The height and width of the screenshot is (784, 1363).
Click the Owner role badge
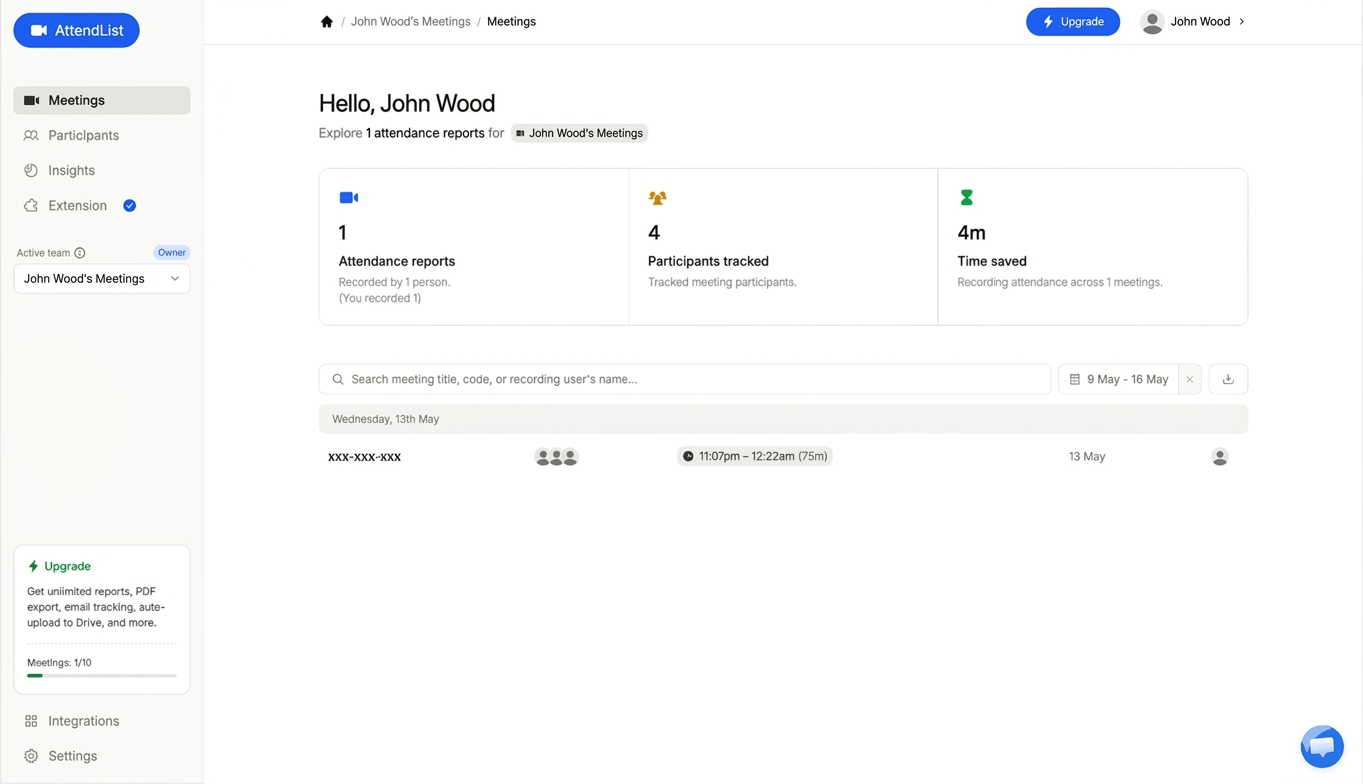coord(172,253)
